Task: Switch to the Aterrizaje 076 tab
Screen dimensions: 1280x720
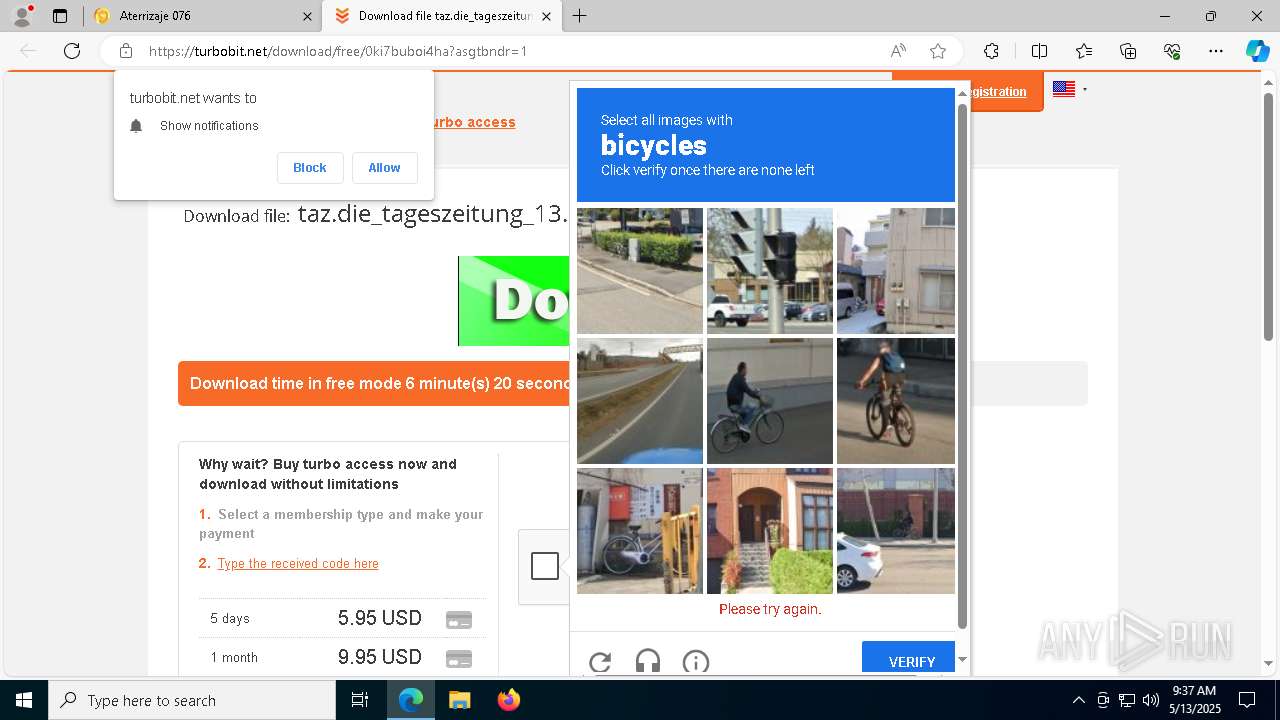Action: click(205, 16)
